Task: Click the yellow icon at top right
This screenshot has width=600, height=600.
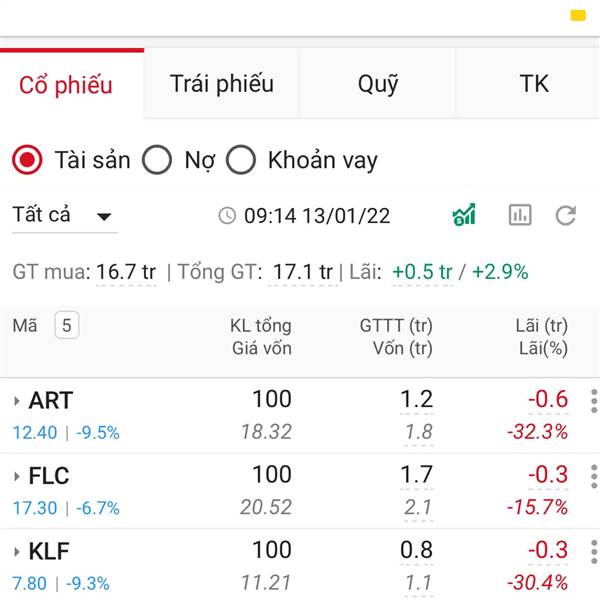Action: [x=578, y=15]
